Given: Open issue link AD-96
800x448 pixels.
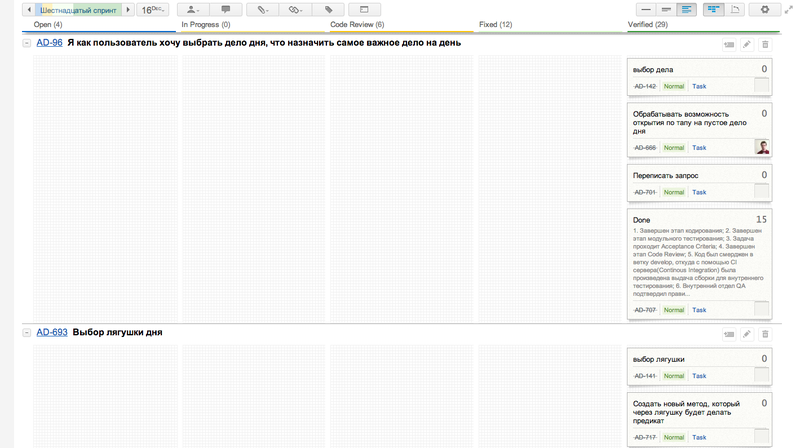Looking at the screenshot, I should 49,43.
